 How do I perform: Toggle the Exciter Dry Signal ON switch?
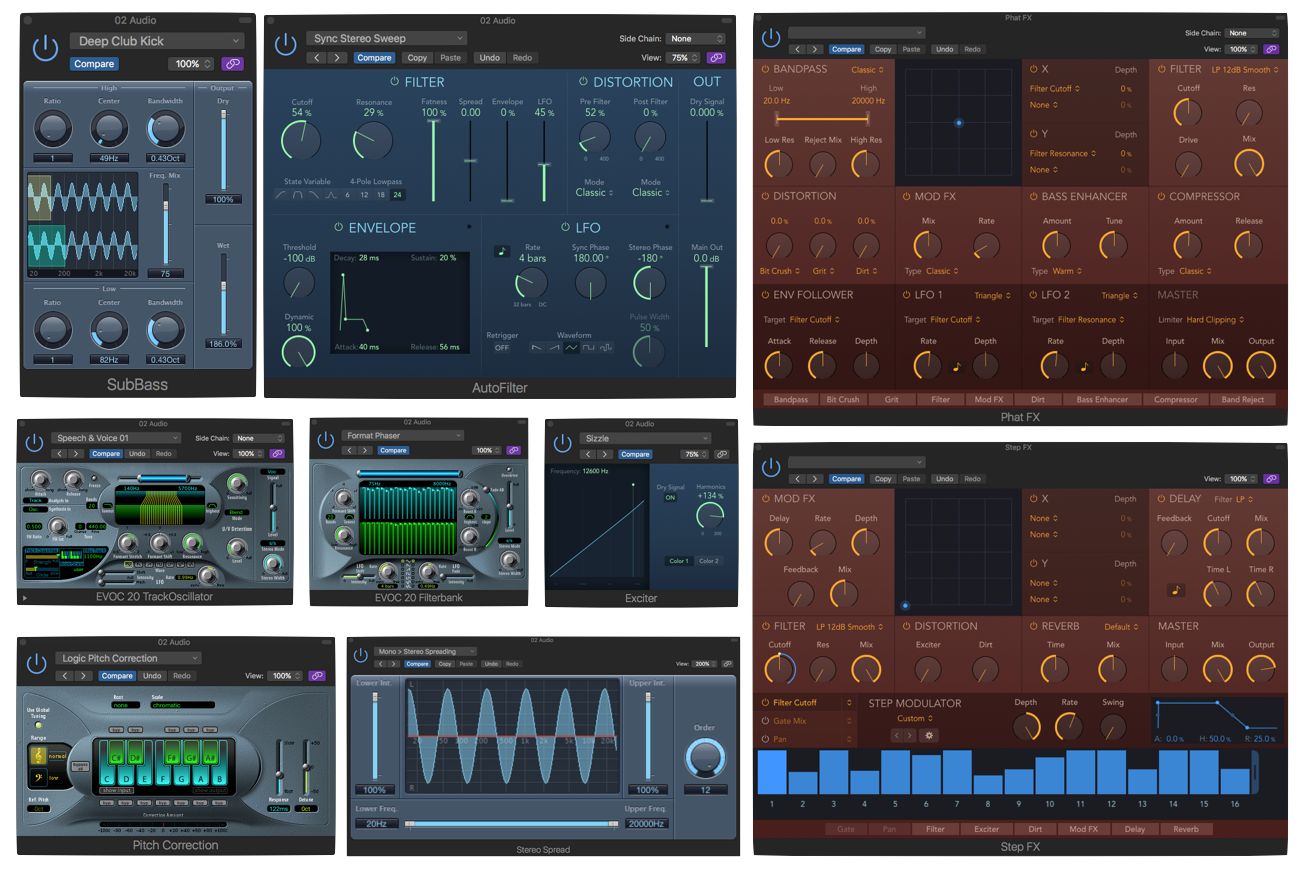(670, 497)
